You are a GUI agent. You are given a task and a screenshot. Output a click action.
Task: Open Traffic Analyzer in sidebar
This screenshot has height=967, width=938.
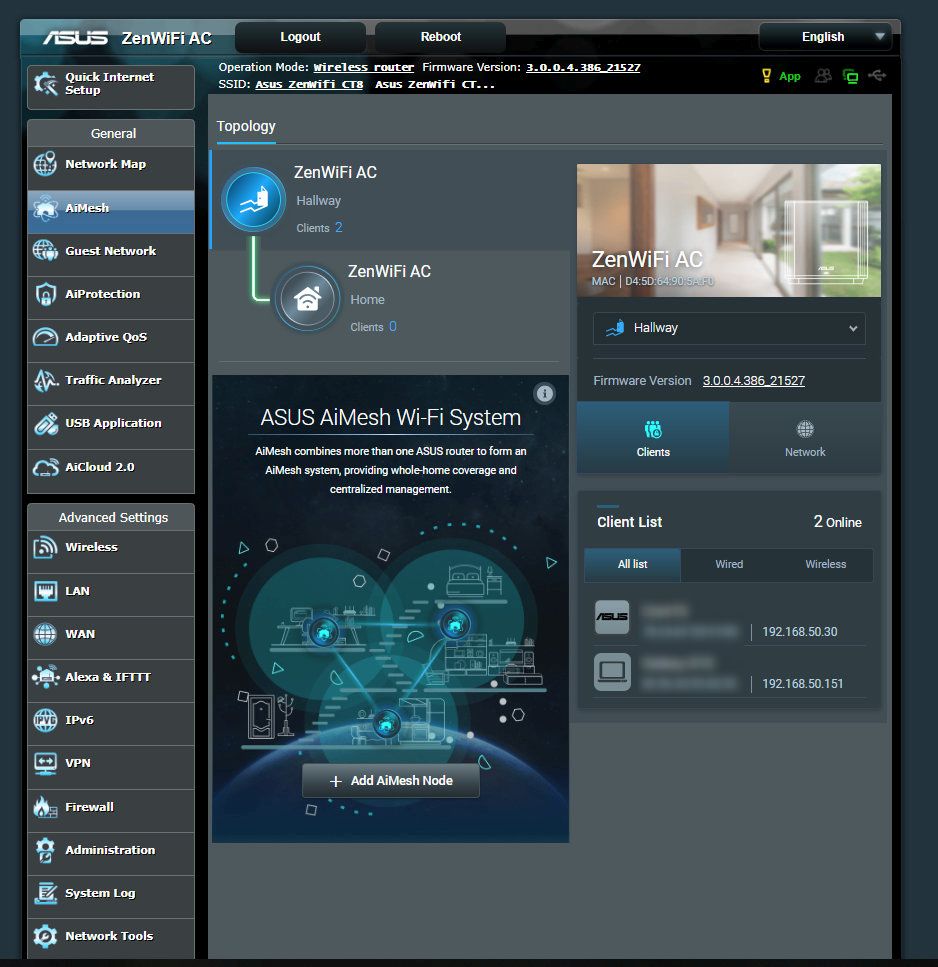111,380
